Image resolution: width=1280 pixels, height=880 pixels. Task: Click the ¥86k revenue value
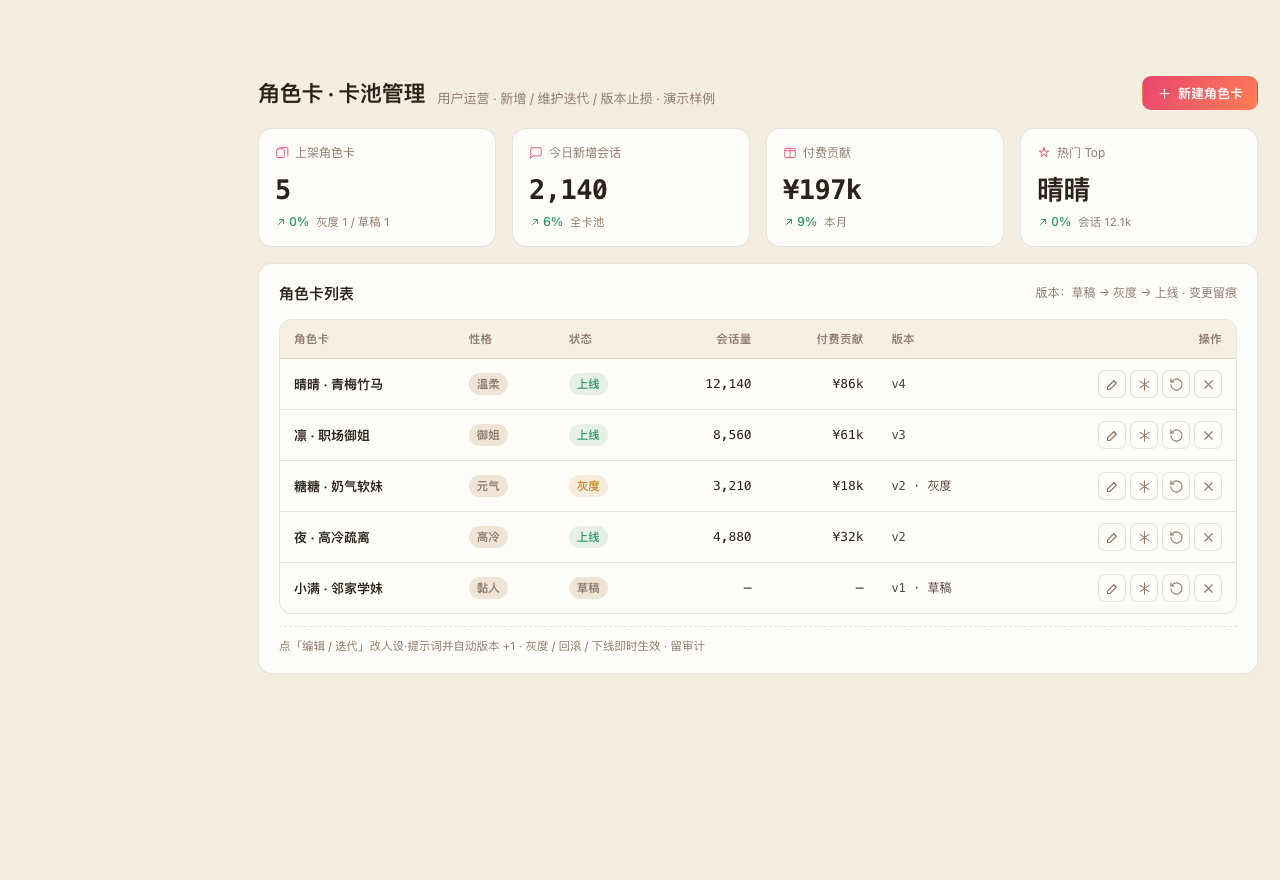tap(848, 384)
